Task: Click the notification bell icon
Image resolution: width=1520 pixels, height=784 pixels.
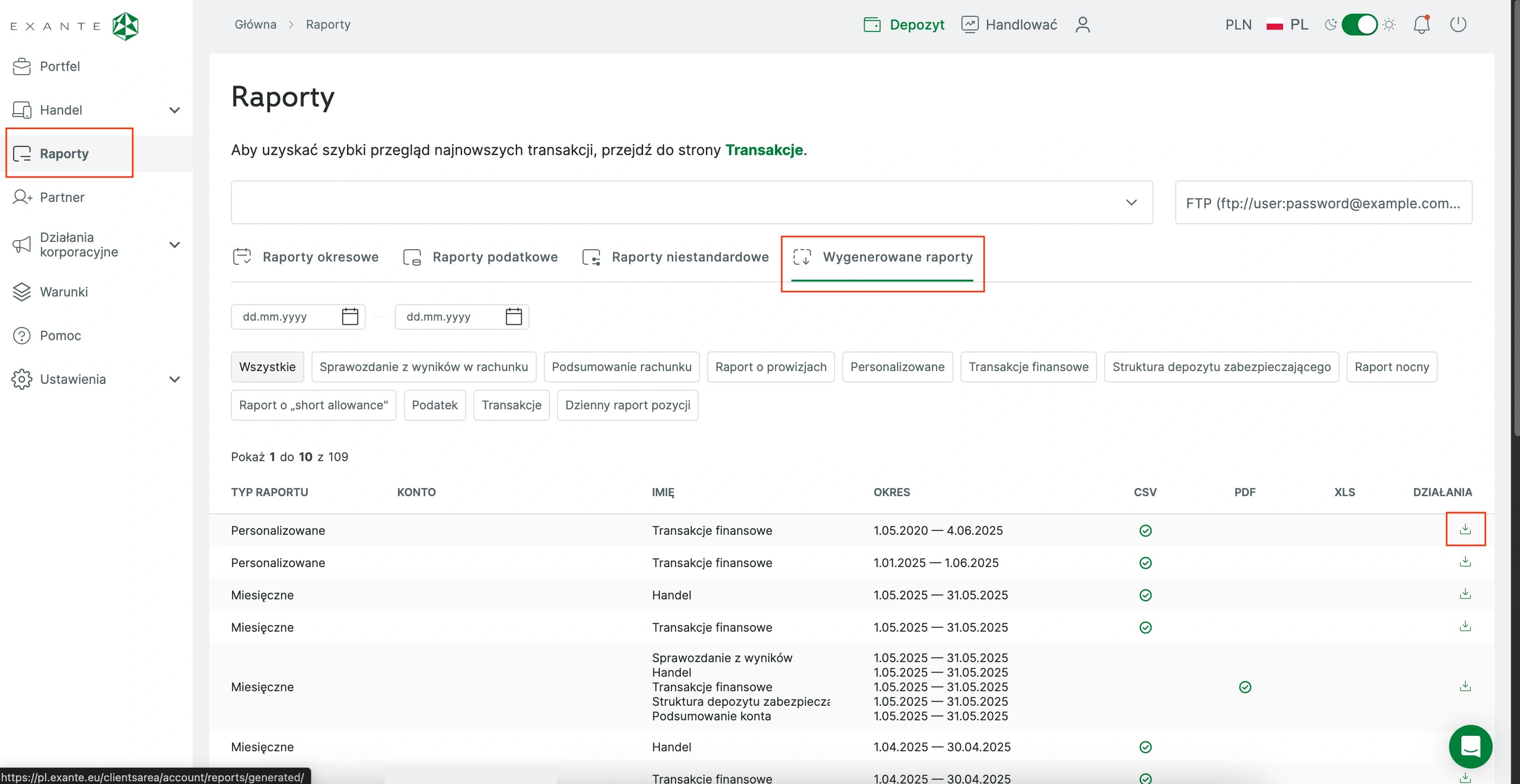Action: tap(1421, 25)
